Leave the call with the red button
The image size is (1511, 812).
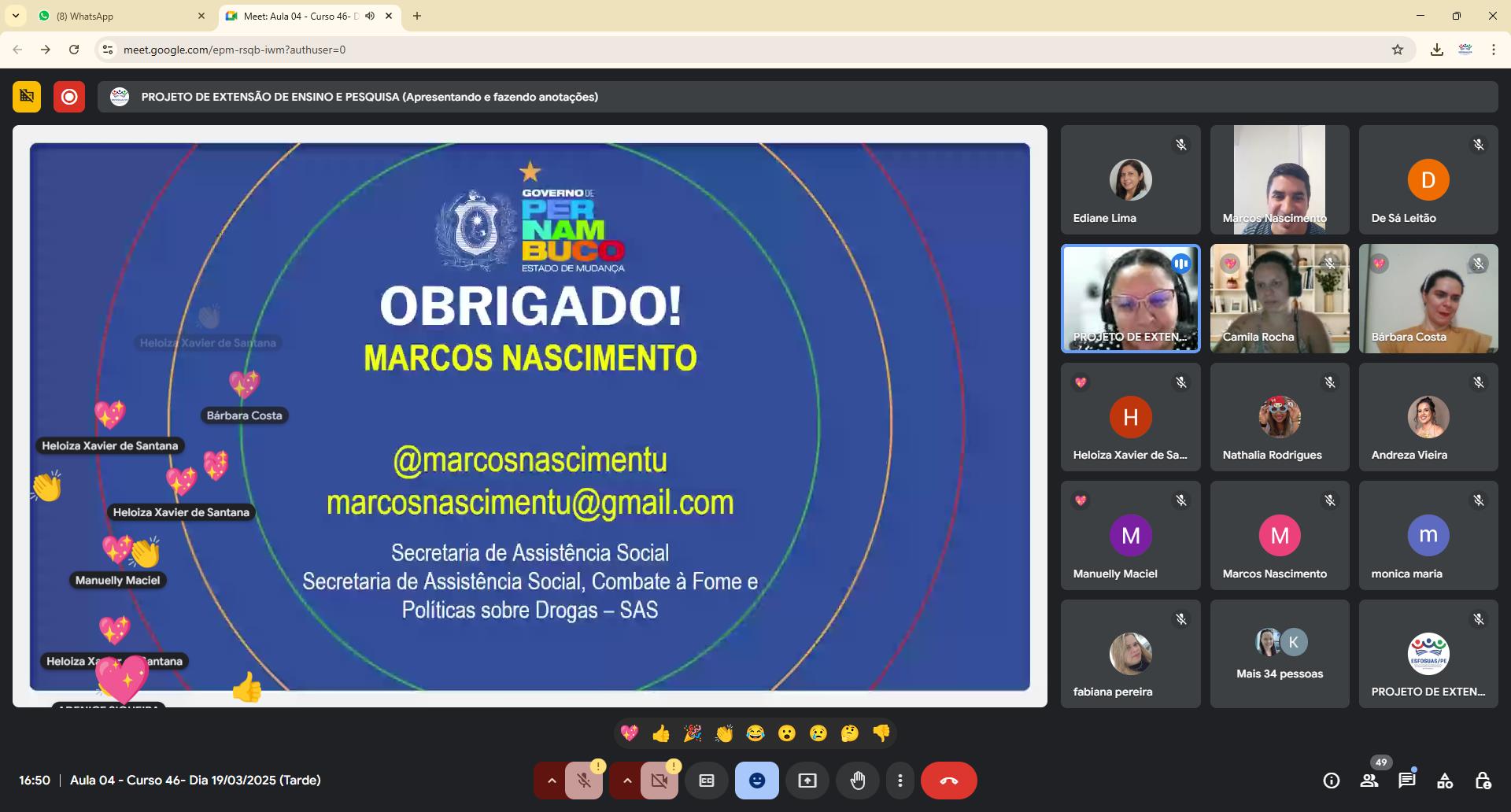(949, 781)
